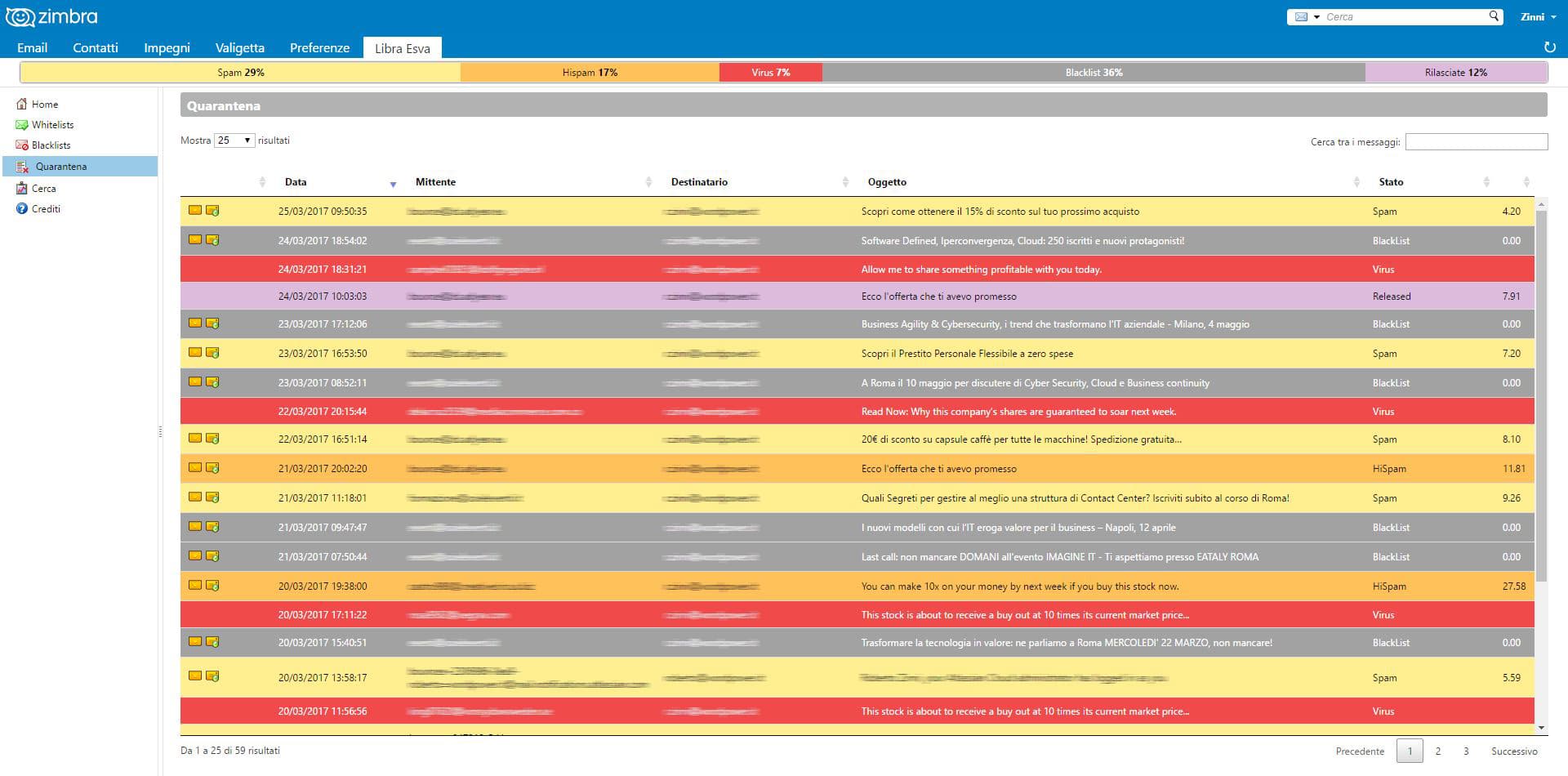Click the Whitelists envelope icon in the sidebar

22,125
